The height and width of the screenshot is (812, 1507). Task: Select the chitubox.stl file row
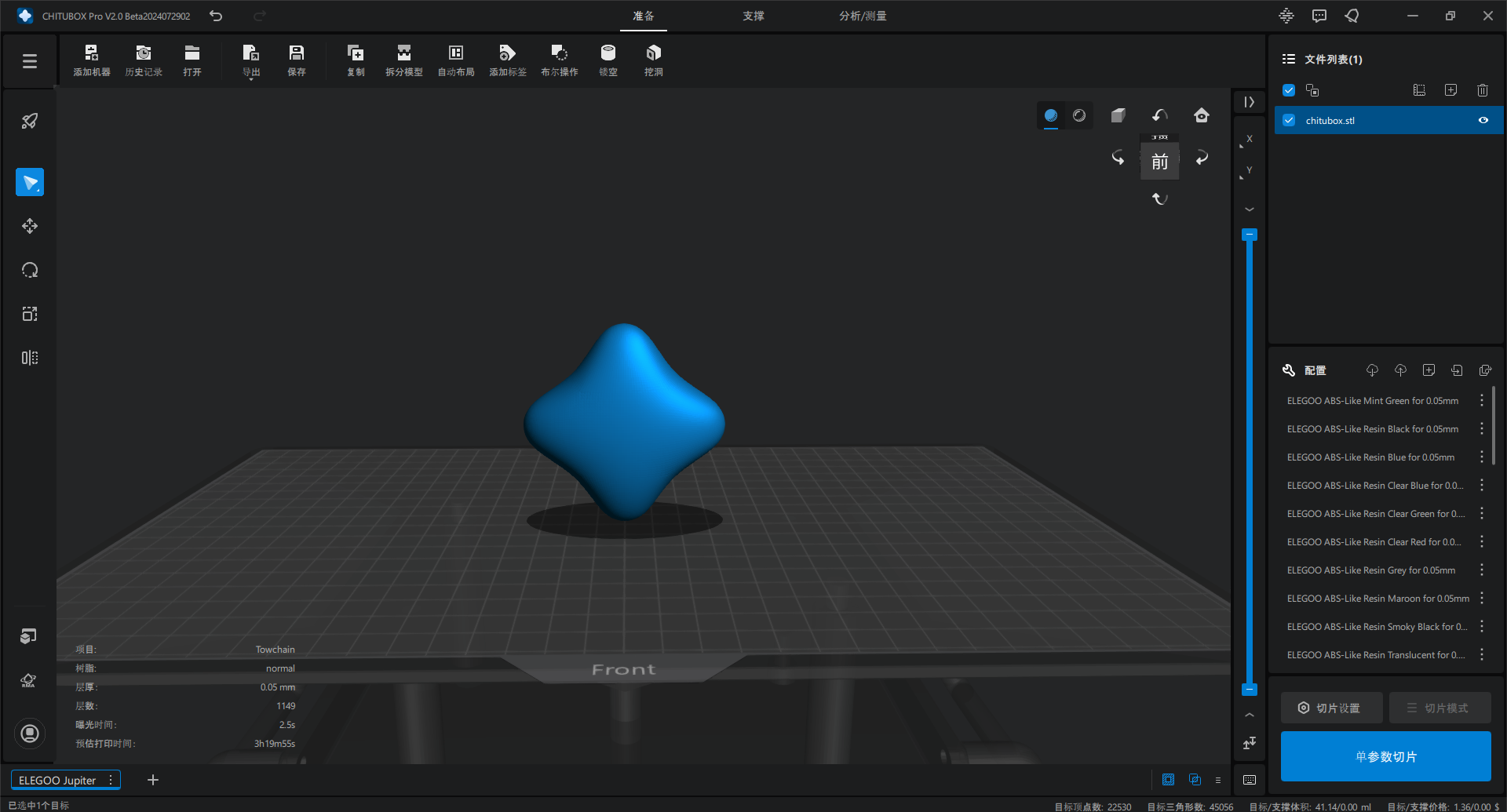pyautogui.click(x=1389, y=120)
